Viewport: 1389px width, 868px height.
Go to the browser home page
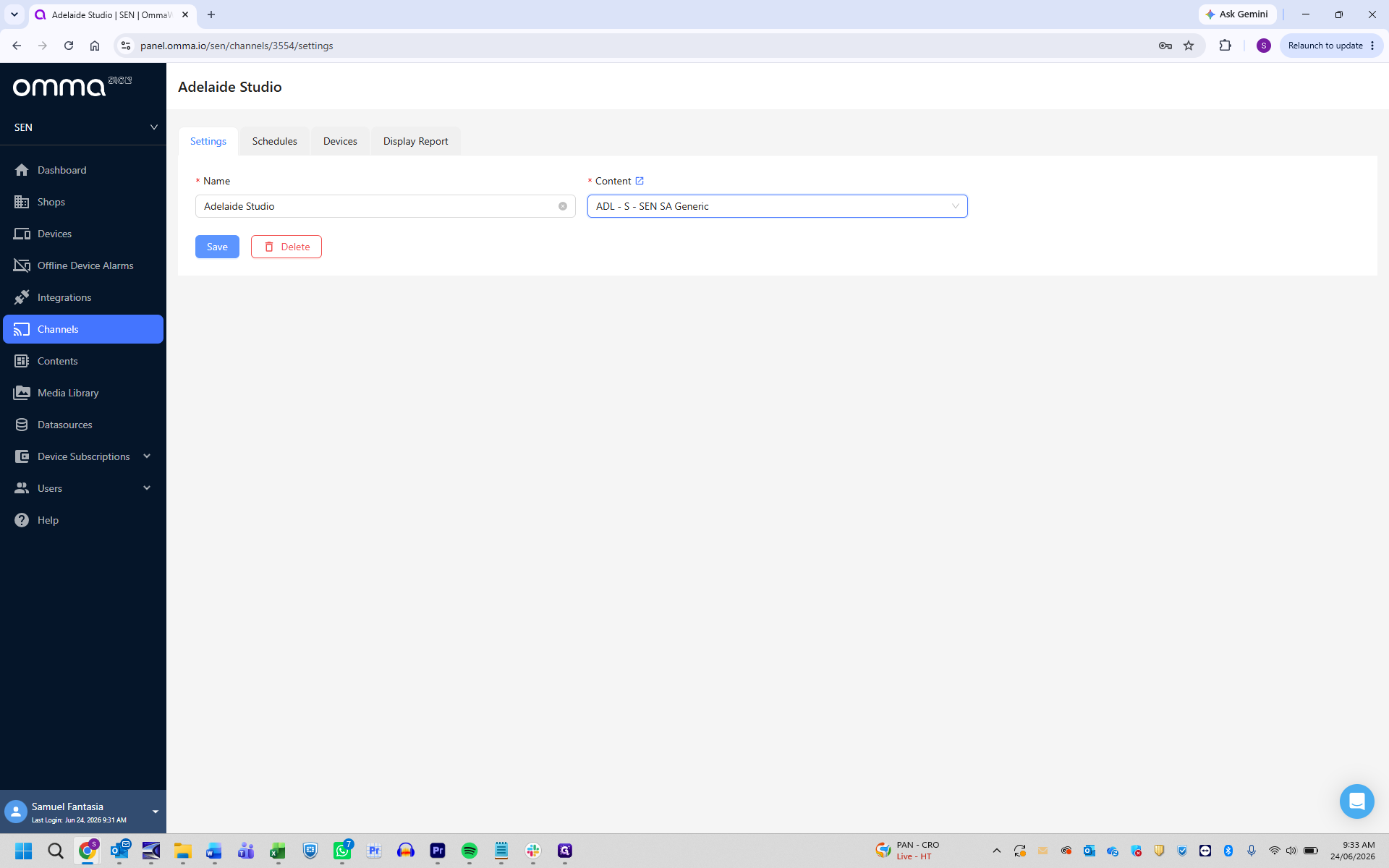click(95, 46)
